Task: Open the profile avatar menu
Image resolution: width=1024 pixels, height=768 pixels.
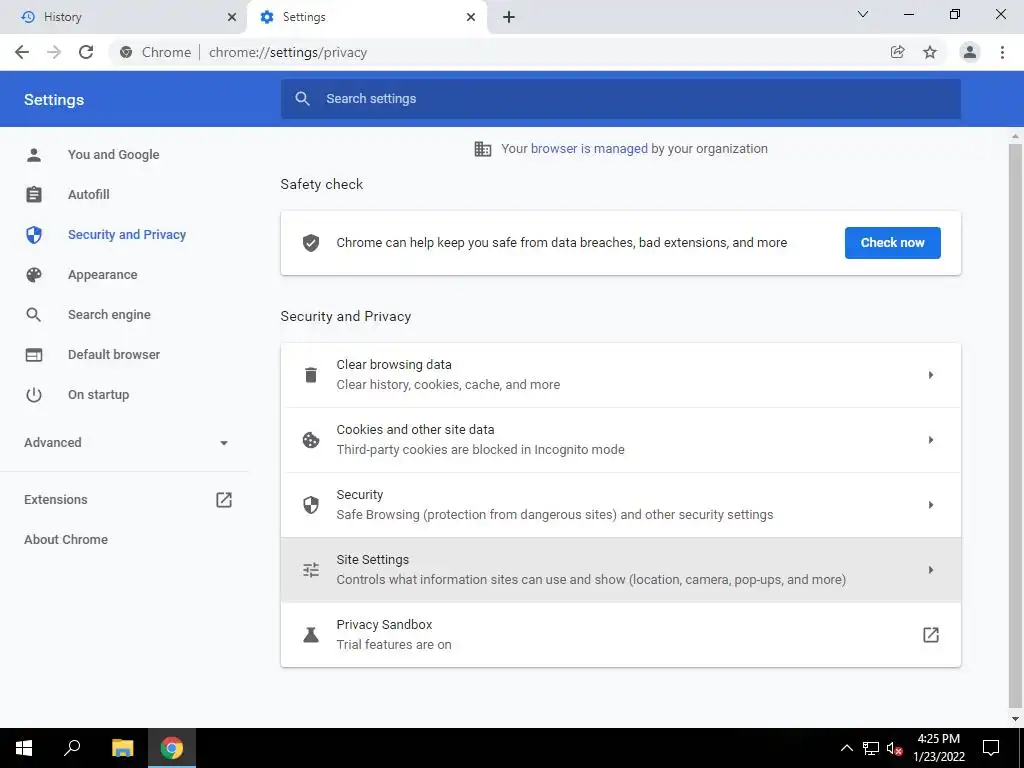Action: click(x=970, y=52)
